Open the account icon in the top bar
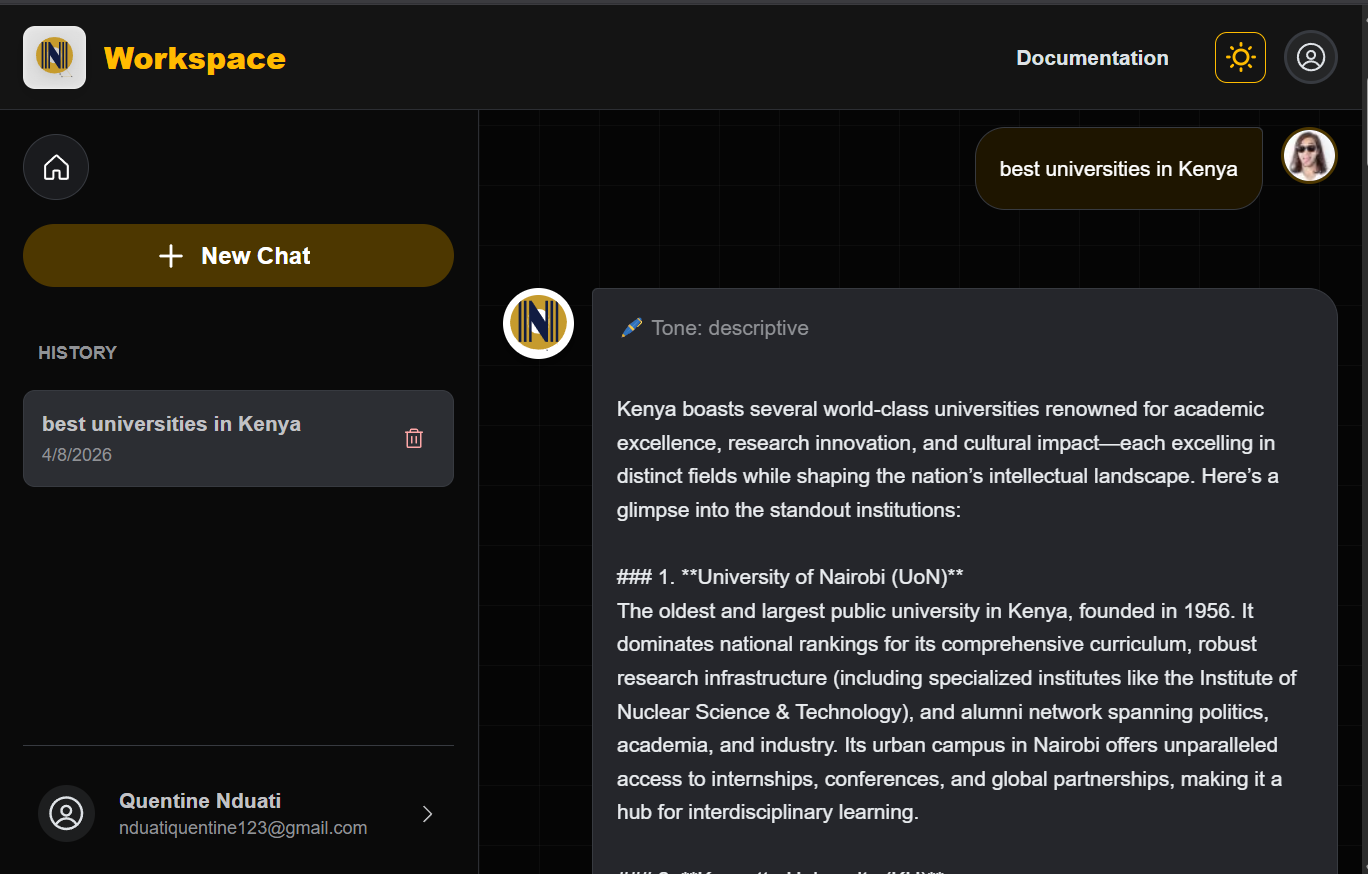Image resolution: width=1368 pixels, height=874 pixels. pos(1310,57)
